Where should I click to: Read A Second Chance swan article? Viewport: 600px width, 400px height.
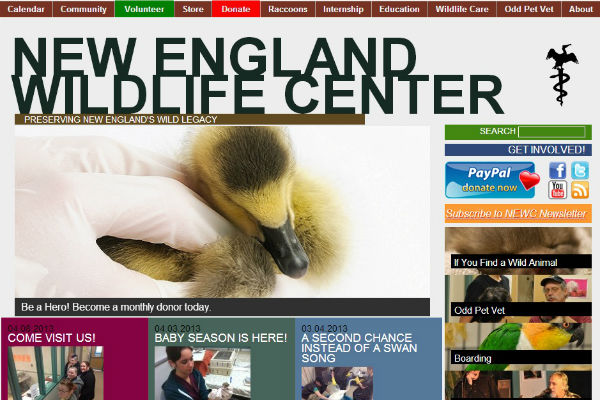point(359,348)
